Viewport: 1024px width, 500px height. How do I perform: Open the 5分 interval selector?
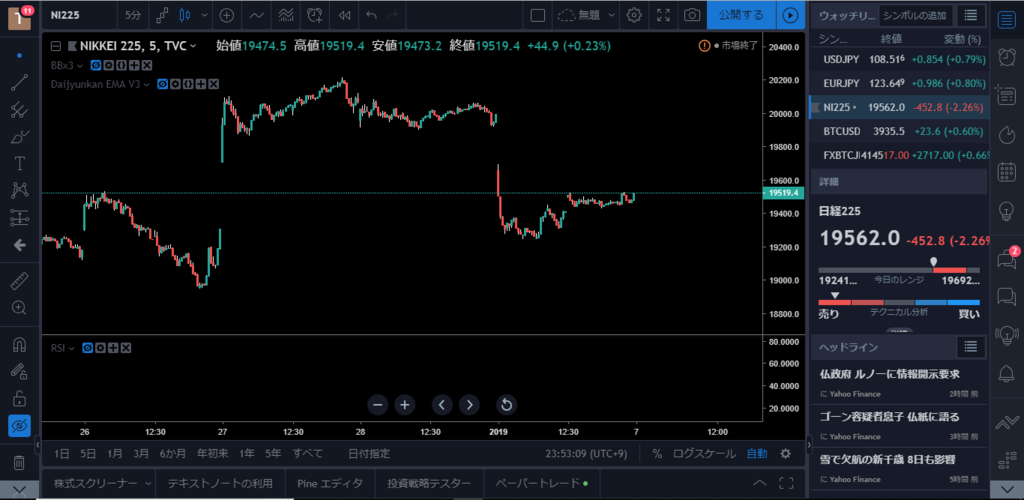point(133,15)
